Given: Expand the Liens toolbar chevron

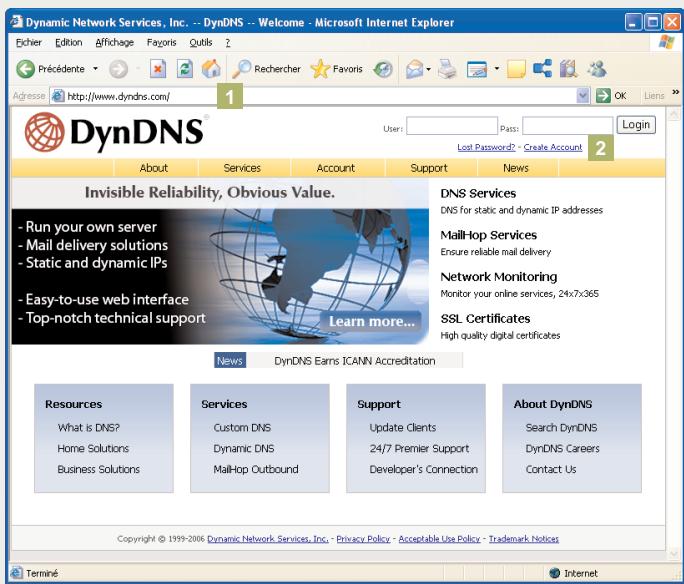Looking at the screenshot, I should pyautogui.click(x=676, y=92).
